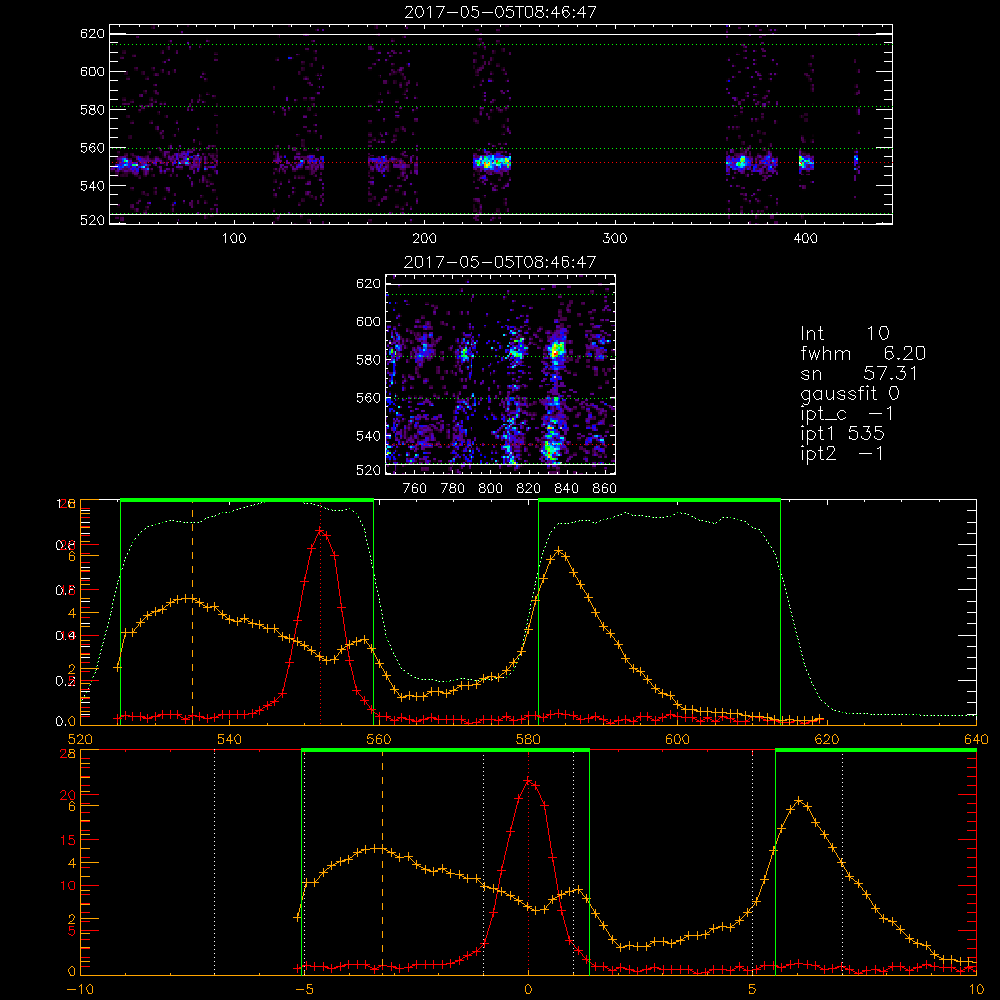This screenshot has height=1000, width=1000.
Task: Click x-axis label 10 of bottom plot
Action: 976,990
